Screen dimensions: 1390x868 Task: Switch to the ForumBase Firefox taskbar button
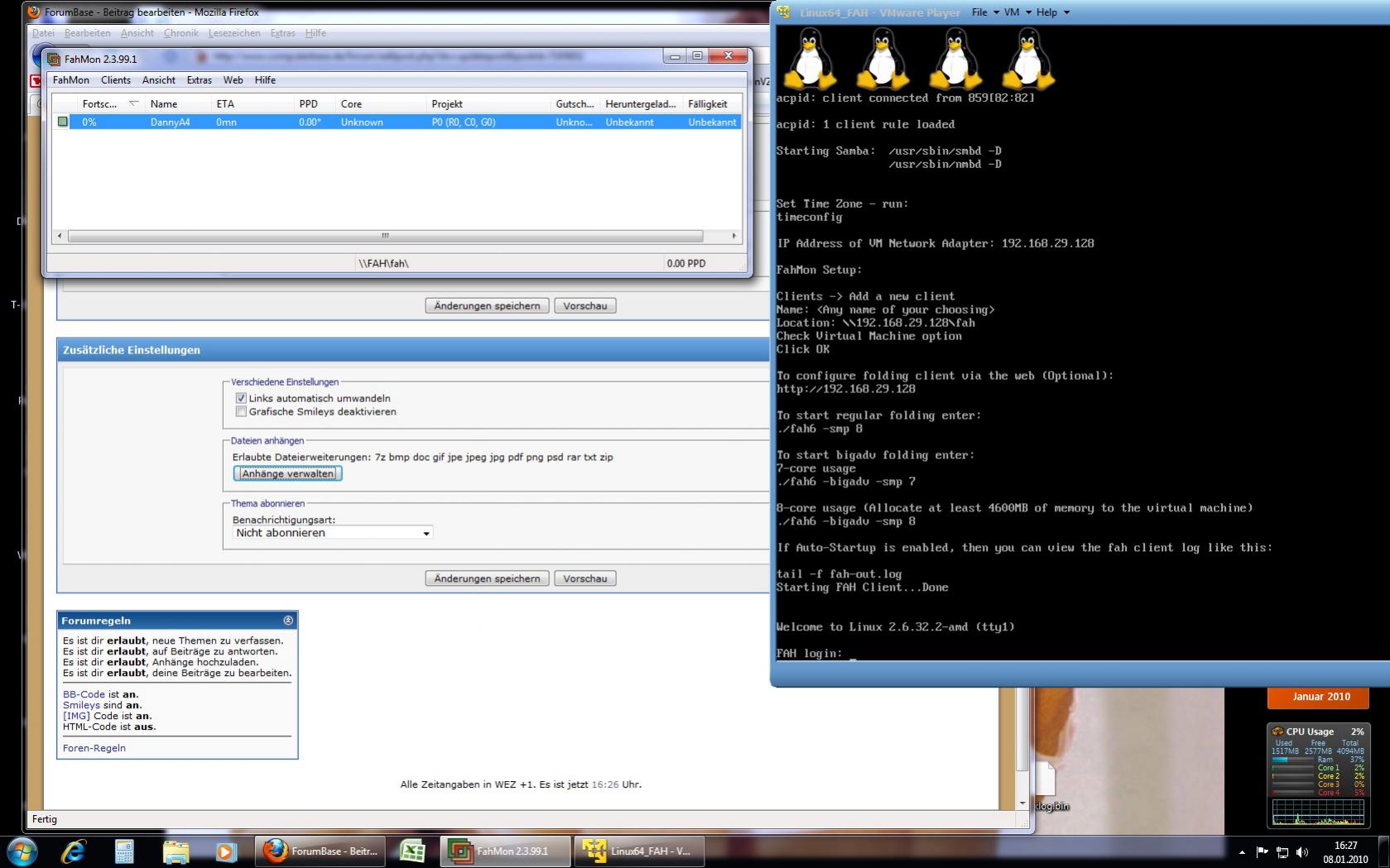(321, 851)
